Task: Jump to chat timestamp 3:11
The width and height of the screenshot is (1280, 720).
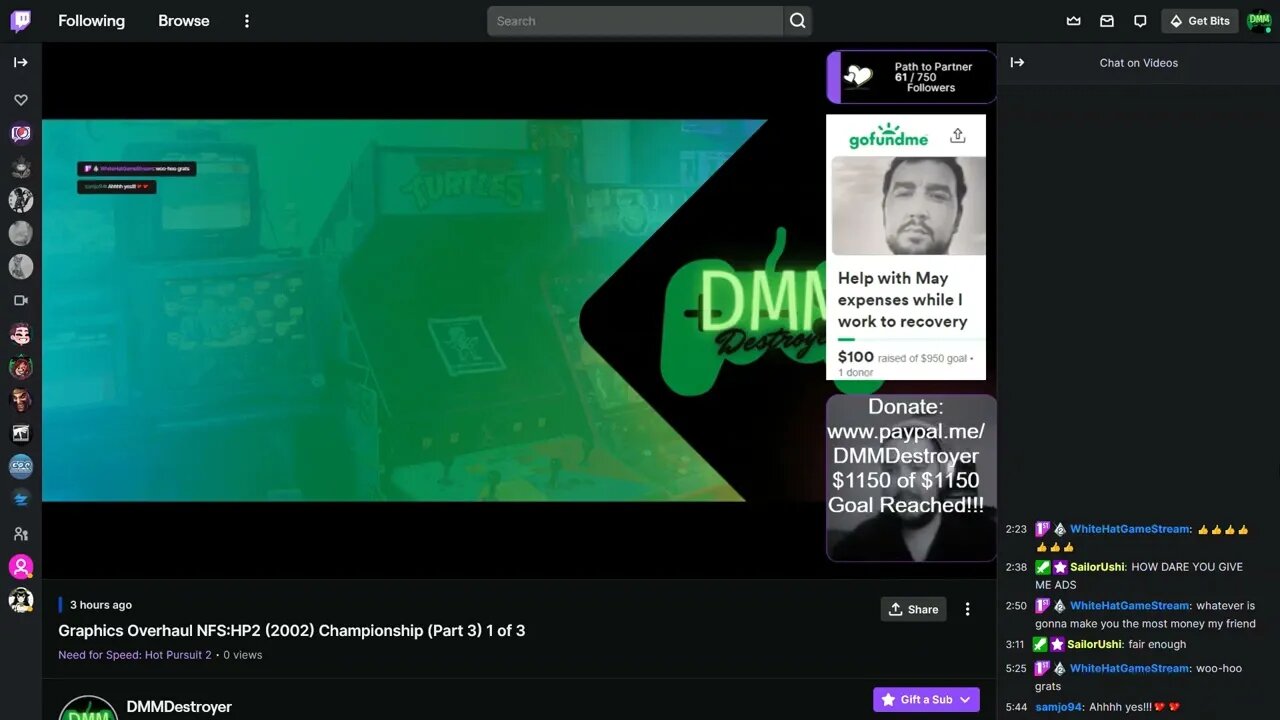Action: [x=1016, y=645]
